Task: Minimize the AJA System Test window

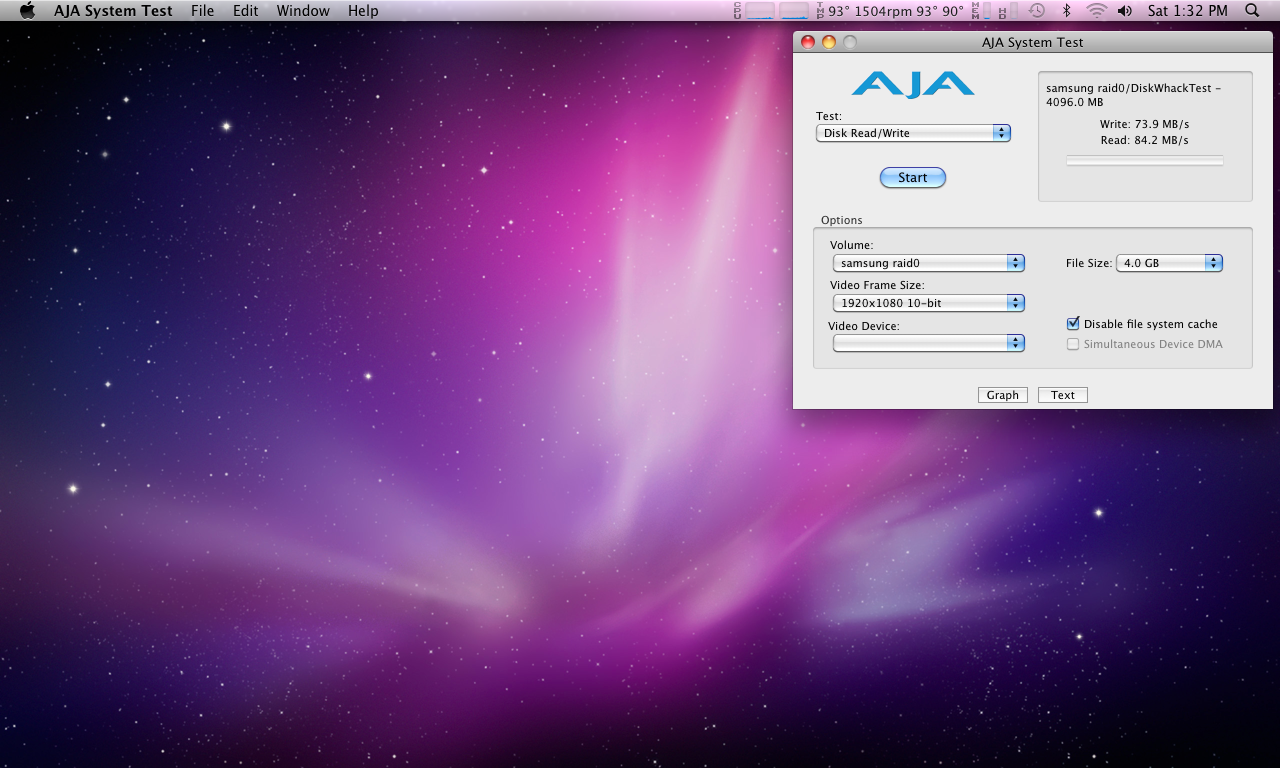Action: (829, 42)
